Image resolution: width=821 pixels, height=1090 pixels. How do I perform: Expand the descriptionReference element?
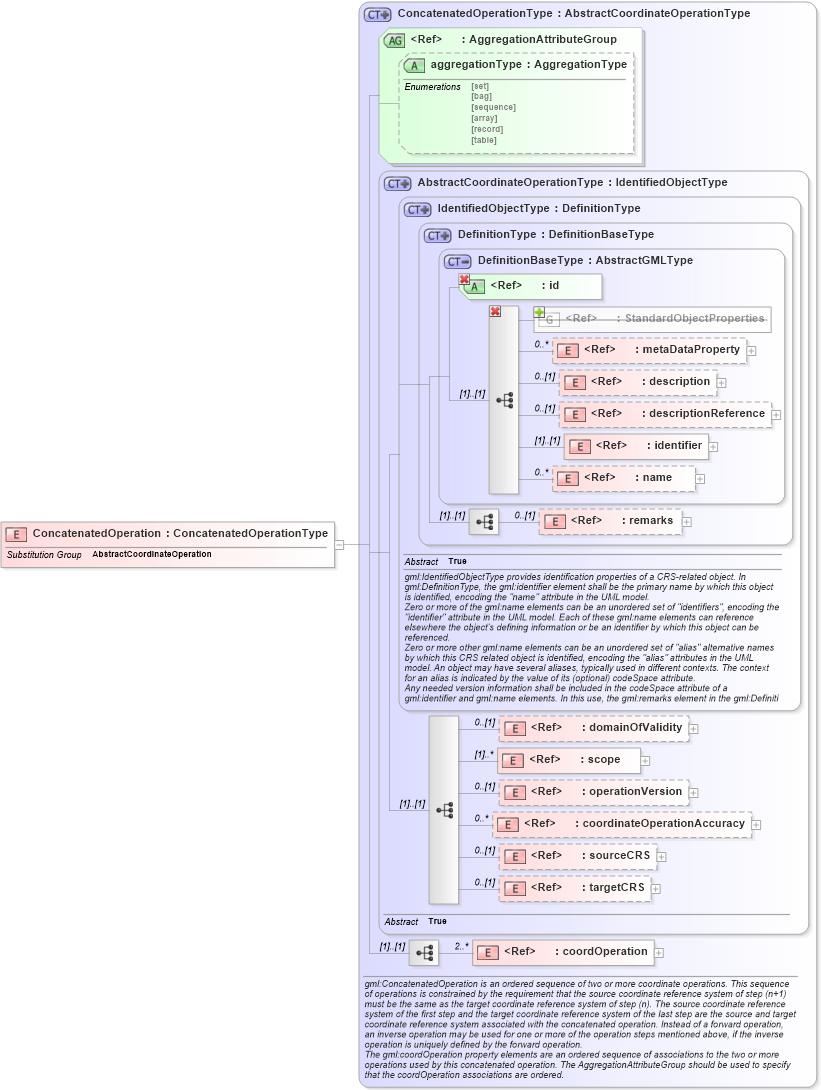[776, 415]
